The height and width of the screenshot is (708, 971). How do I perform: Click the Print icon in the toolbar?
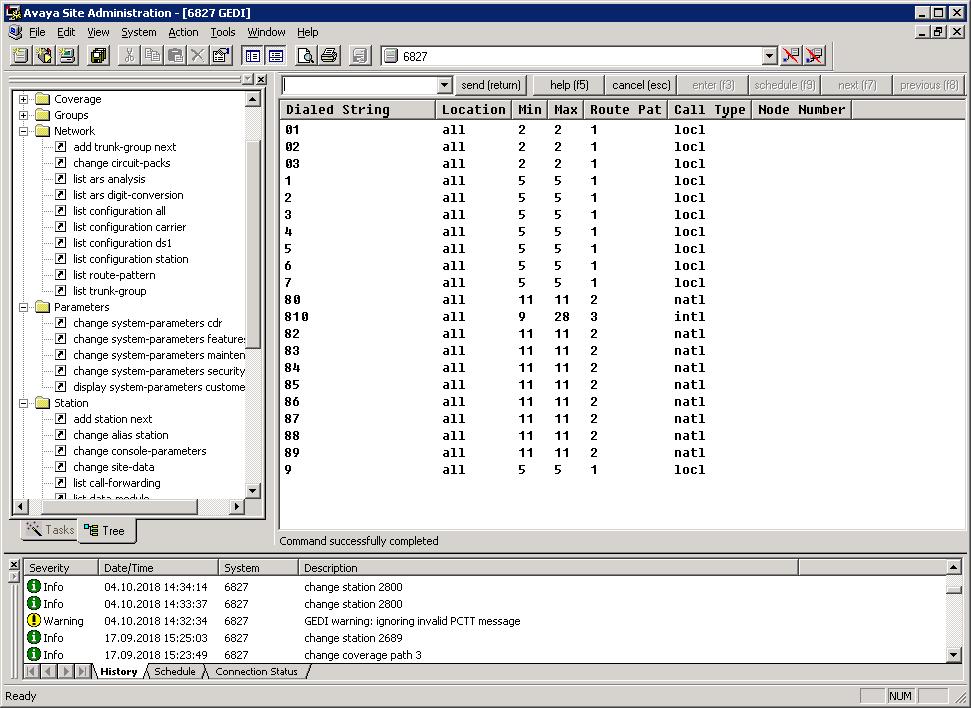pyautogui.click(x=329, y=56)
